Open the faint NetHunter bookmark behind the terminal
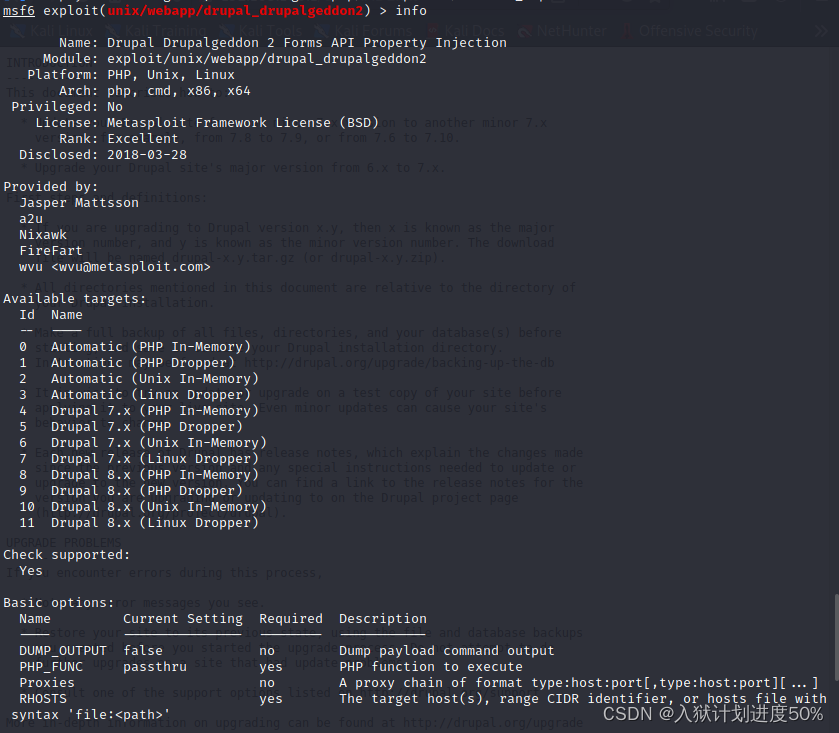 click(563, 31)
